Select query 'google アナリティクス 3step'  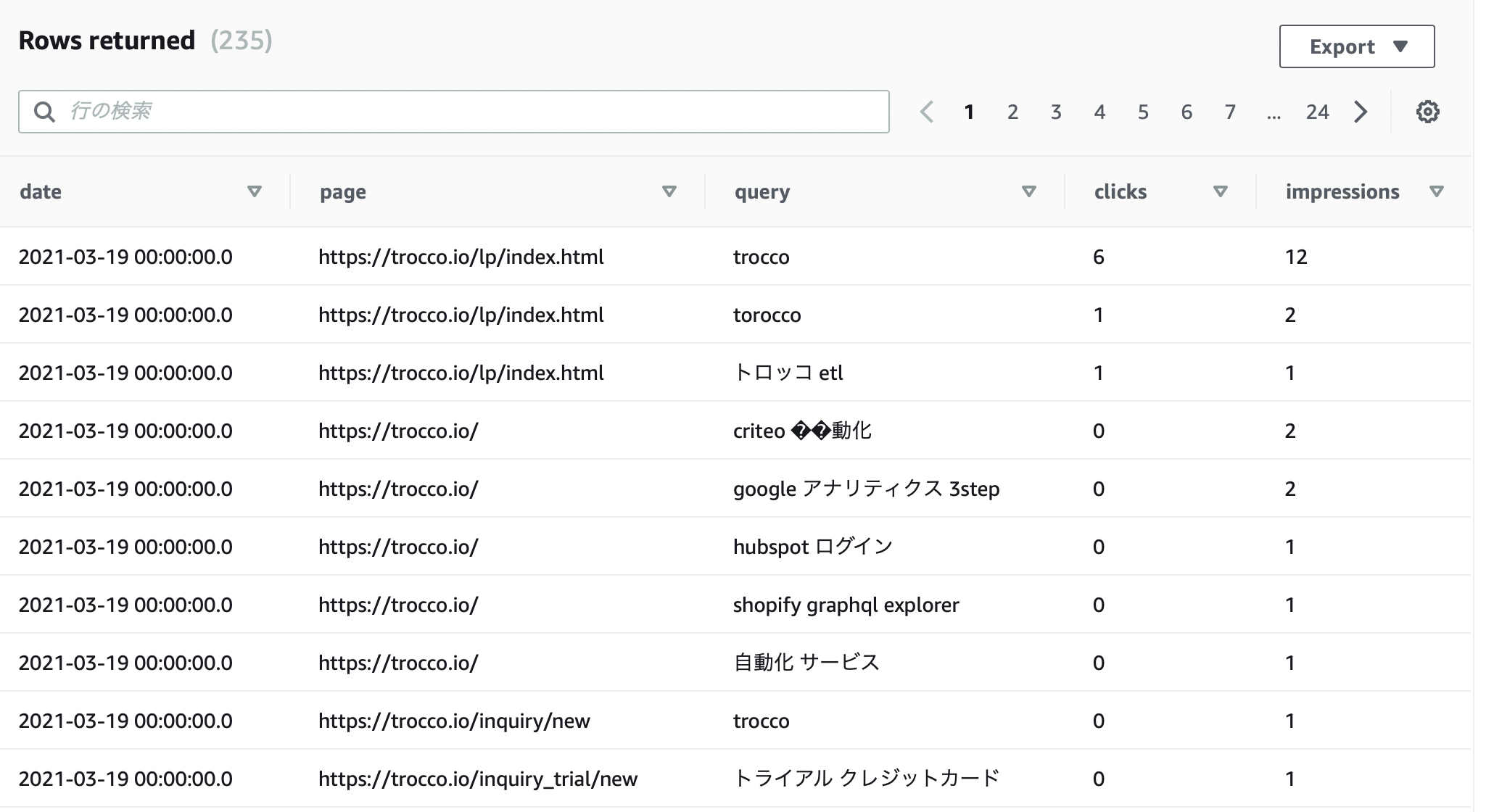click(x=866, y=489)
